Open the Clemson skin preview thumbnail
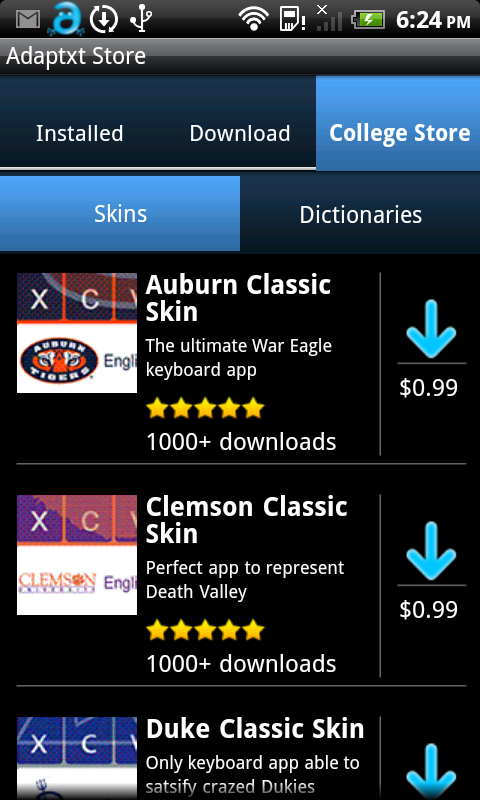 [77, 555]
